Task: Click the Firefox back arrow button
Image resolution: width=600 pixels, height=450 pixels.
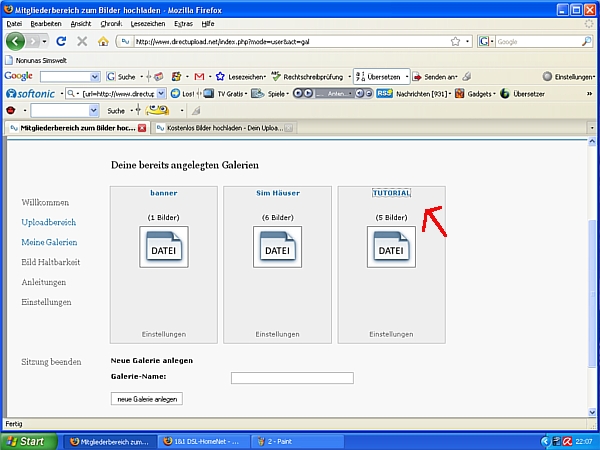Action: [x=16, y=41]
